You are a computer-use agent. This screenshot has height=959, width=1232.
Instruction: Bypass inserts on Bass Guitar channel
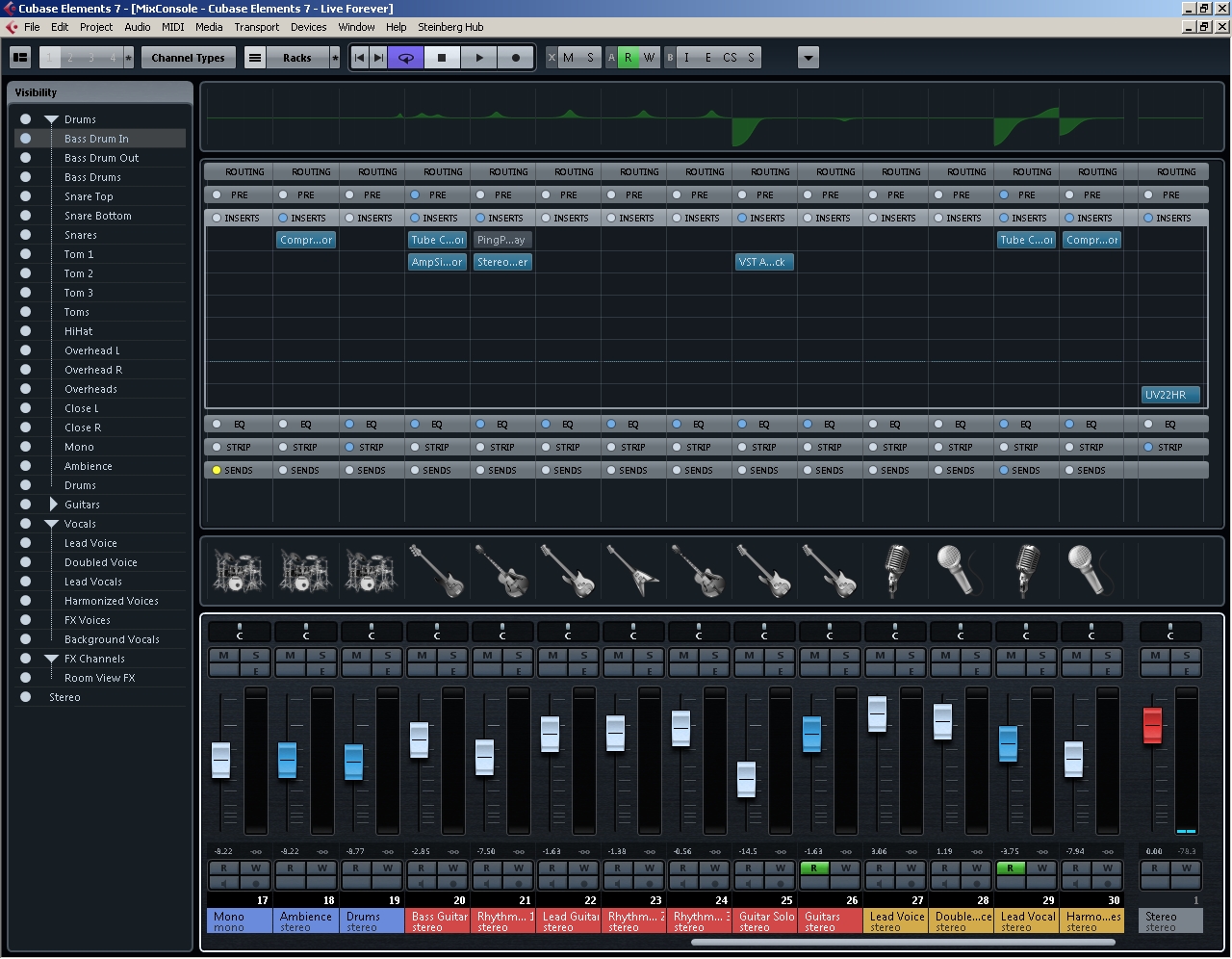pos(415,218)
